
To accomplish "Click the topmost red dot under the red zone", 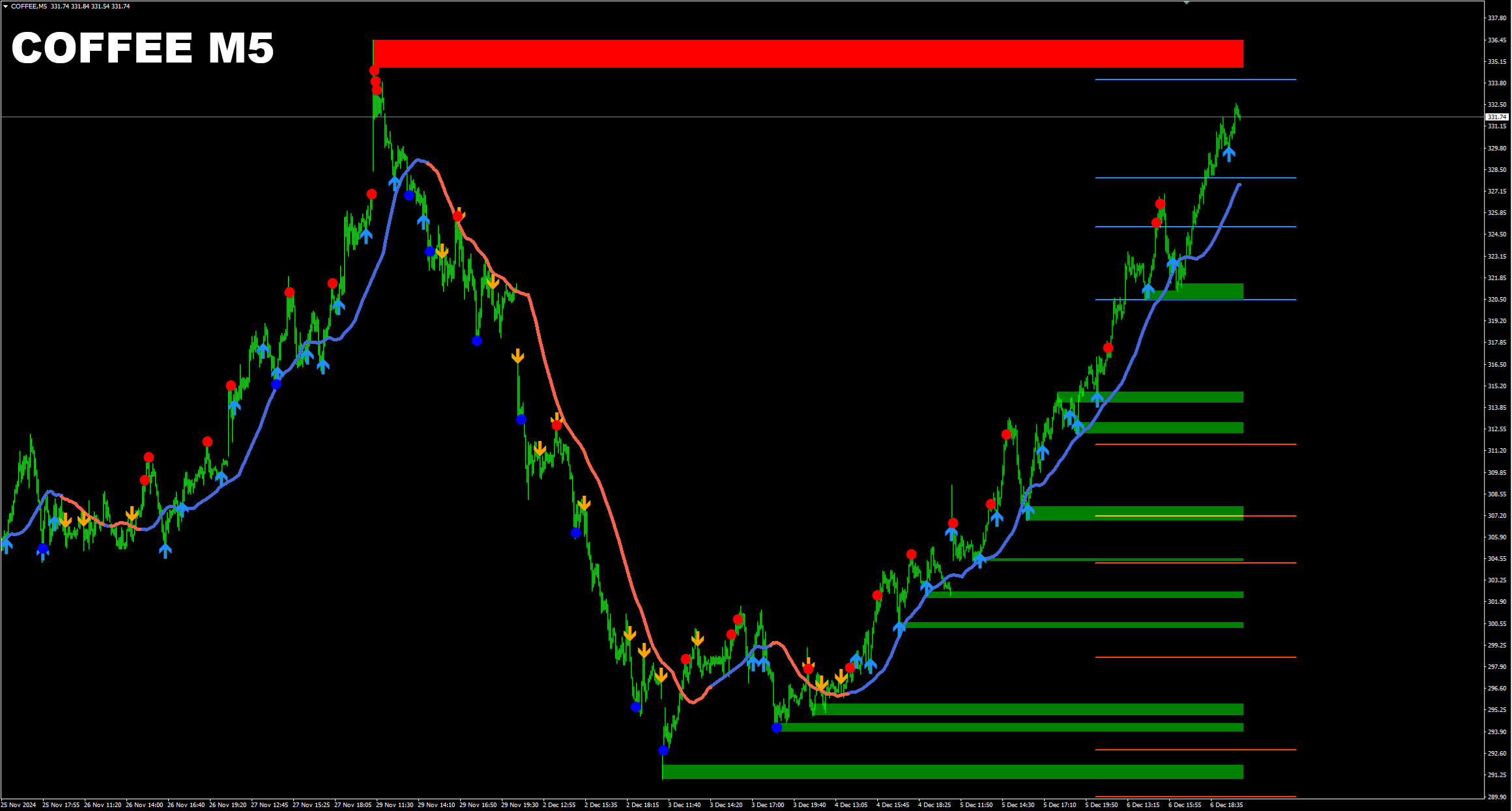I will click(x=374, y=70).
